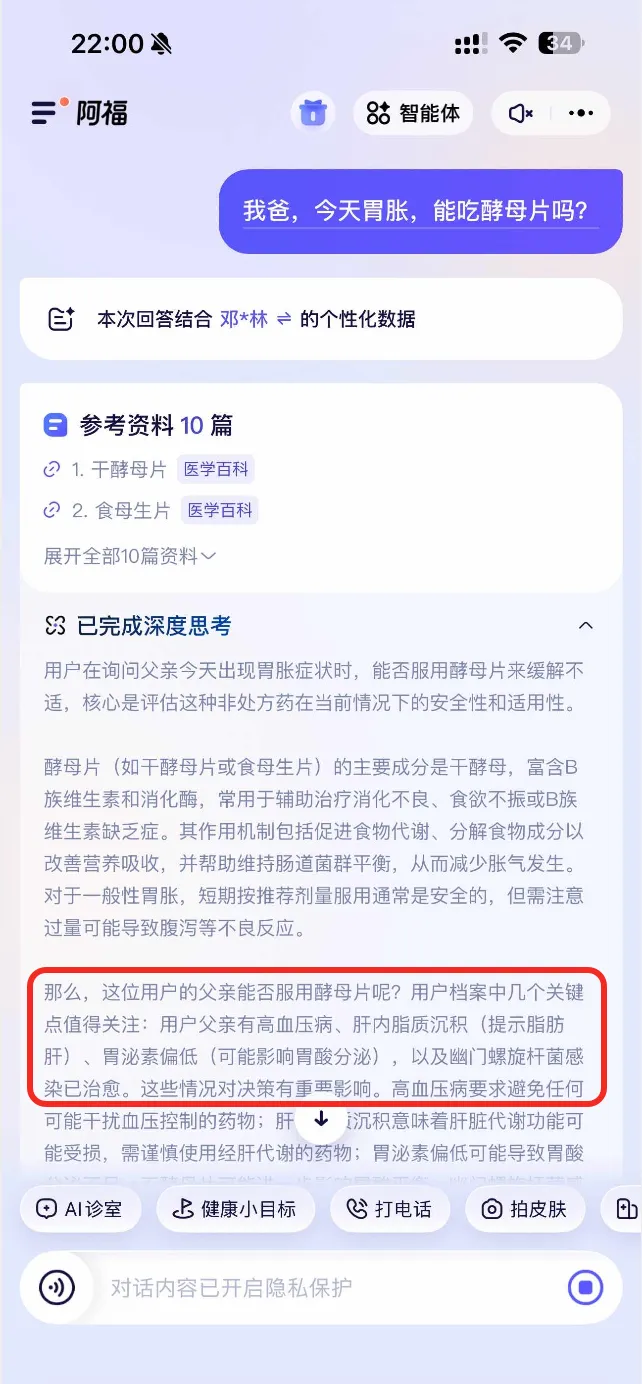Image resolution: width=642 pixels, height=1384 pixels.
Task: Switch profile via 邓*林 swap arrows
Action: tap(284, 320)
